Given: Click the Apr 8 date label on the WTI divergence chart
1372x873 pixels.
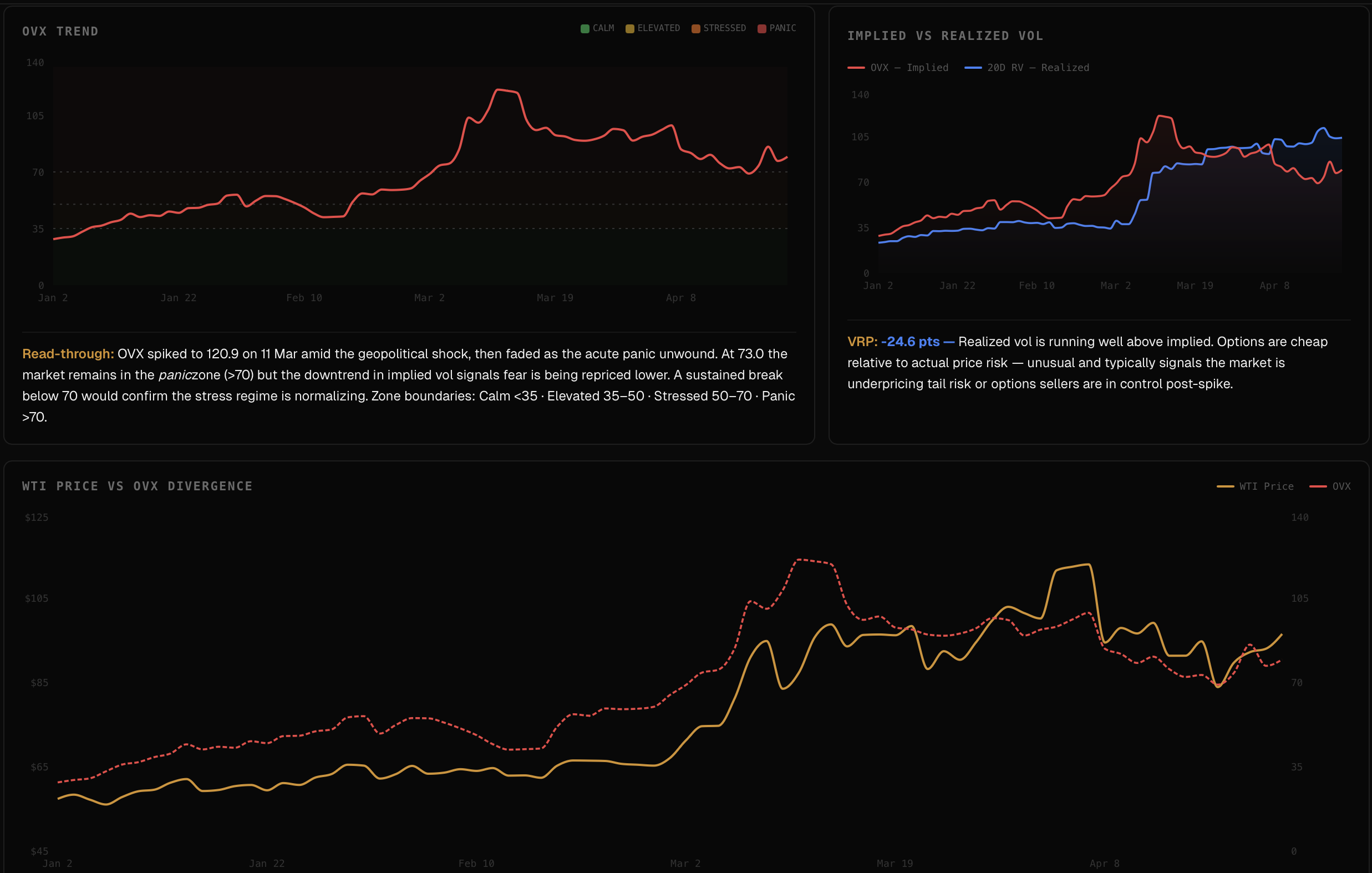Looking at the screenshot, I should point(1105,864).
